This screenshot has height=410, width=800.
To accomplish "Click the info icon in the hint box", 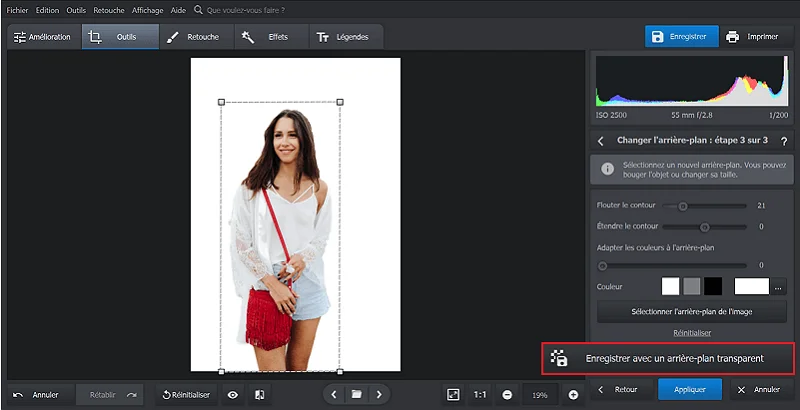I will click(x=607, y=169).
